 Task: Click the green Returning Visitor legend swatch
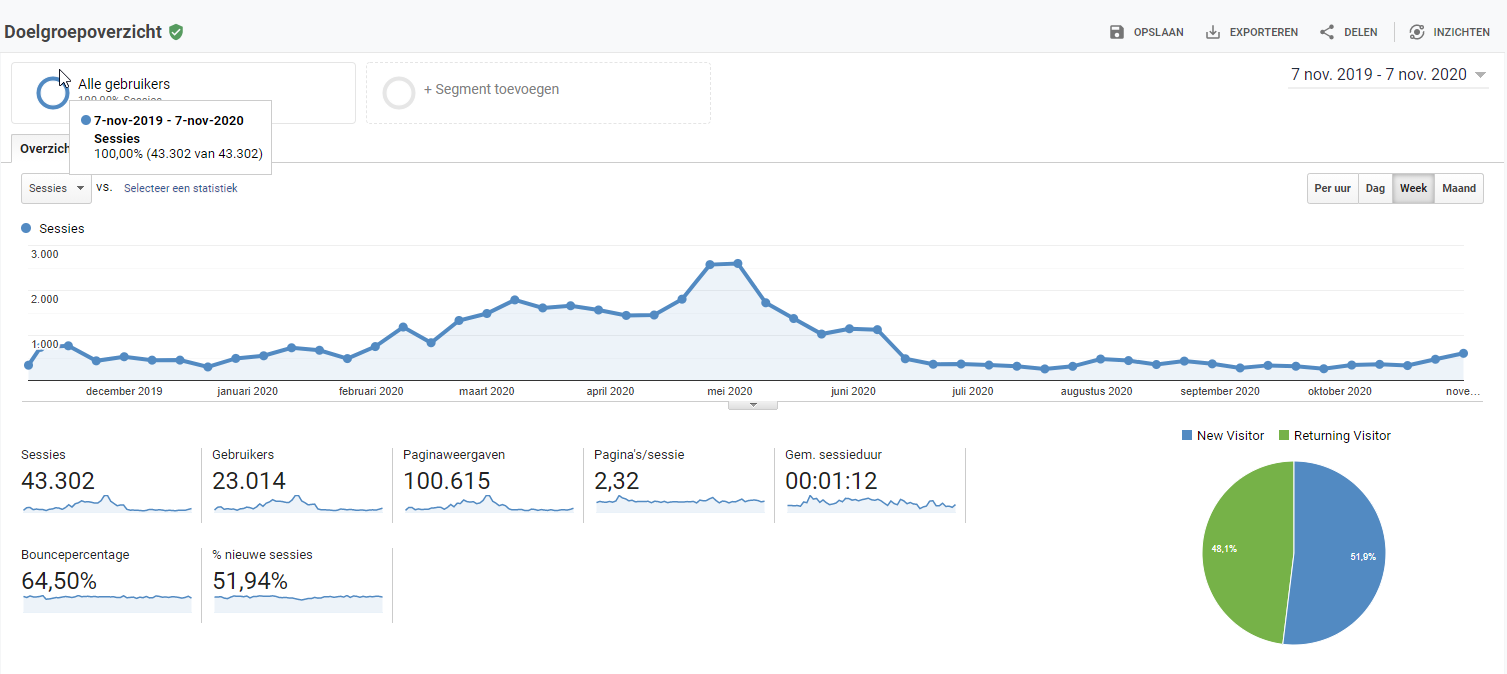point(1284,436)
